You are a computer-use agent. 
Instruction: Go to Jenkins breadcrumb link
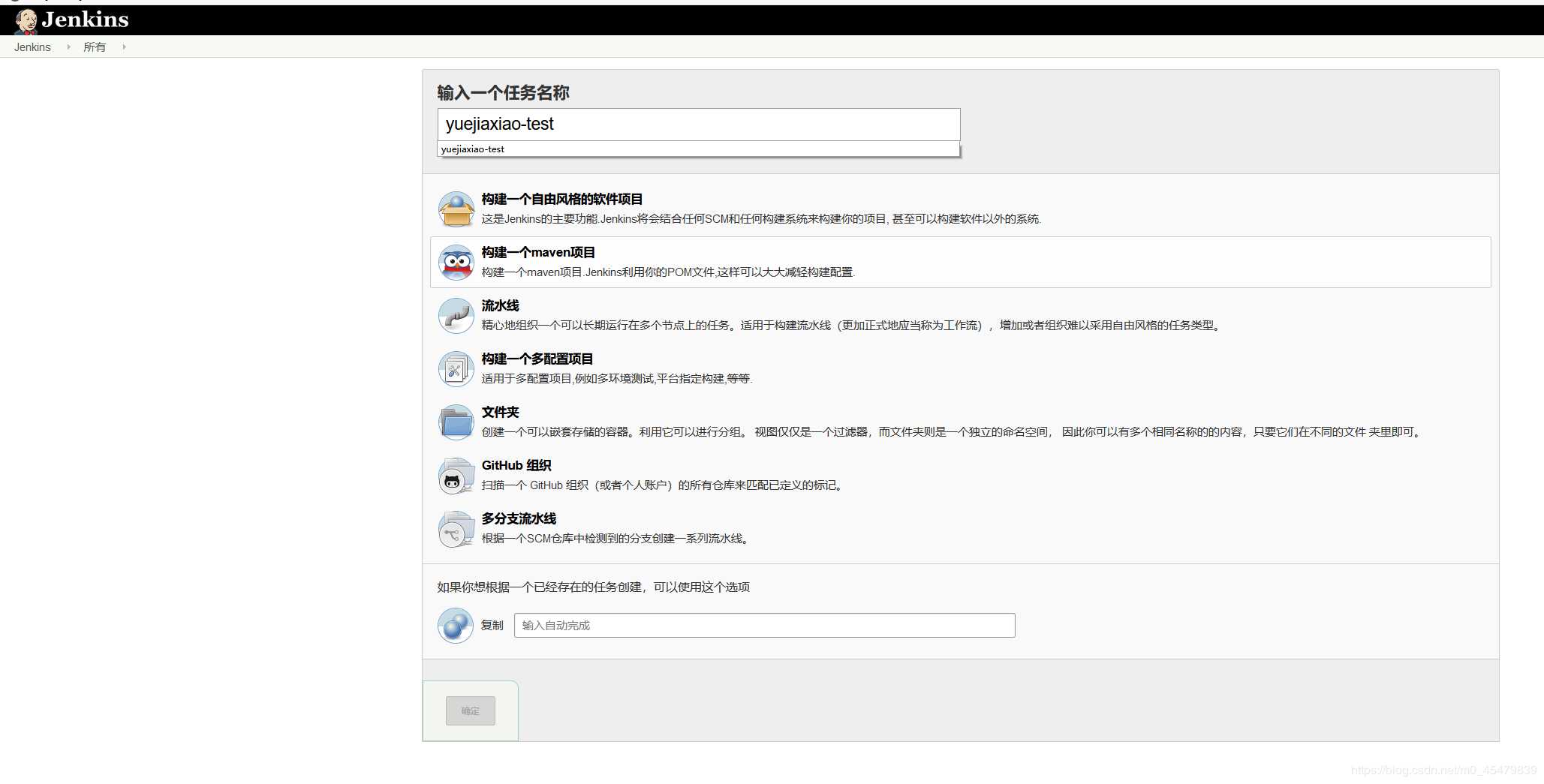pos(32,47)
